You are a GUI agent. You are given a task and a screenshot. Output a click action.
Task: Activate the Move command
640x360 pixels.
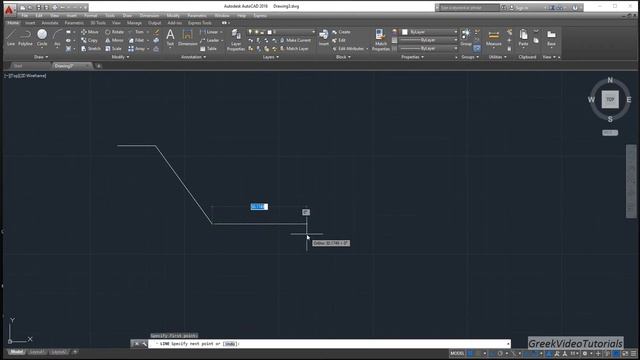[x=90, y=32]
